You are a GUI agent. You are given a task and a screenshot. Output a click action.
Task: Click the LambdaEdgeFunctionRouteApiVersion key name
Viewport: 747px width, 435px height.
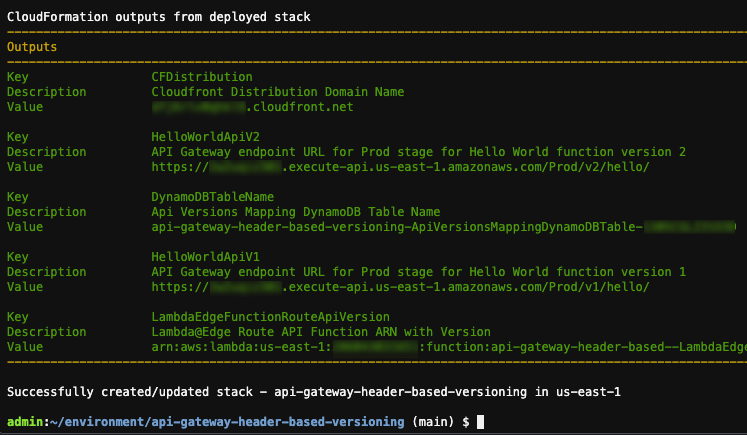pos(271,317)
